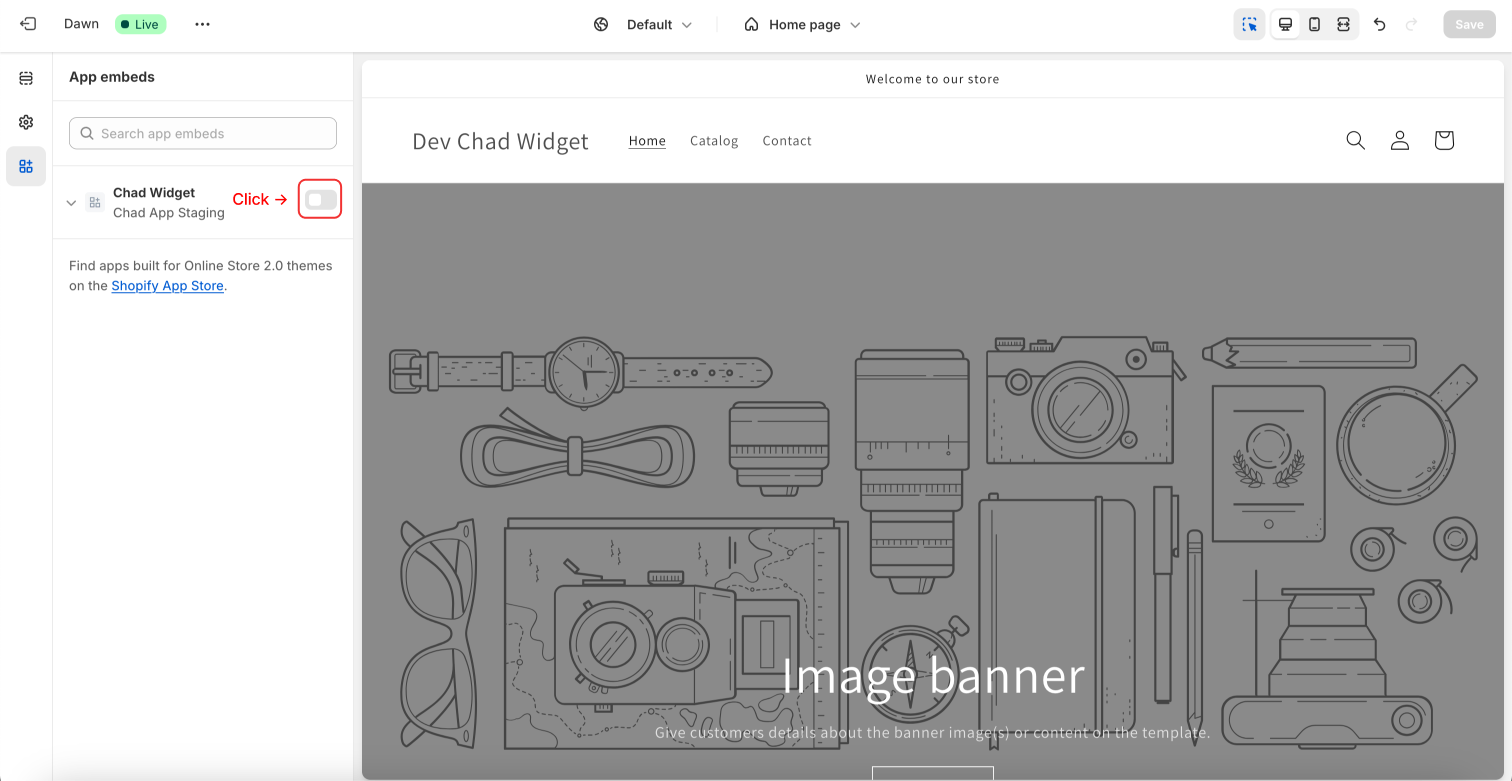Viewport: 1512px width, 781px height.
Task: Click the Search app embeds field
Action: point(203,133)
